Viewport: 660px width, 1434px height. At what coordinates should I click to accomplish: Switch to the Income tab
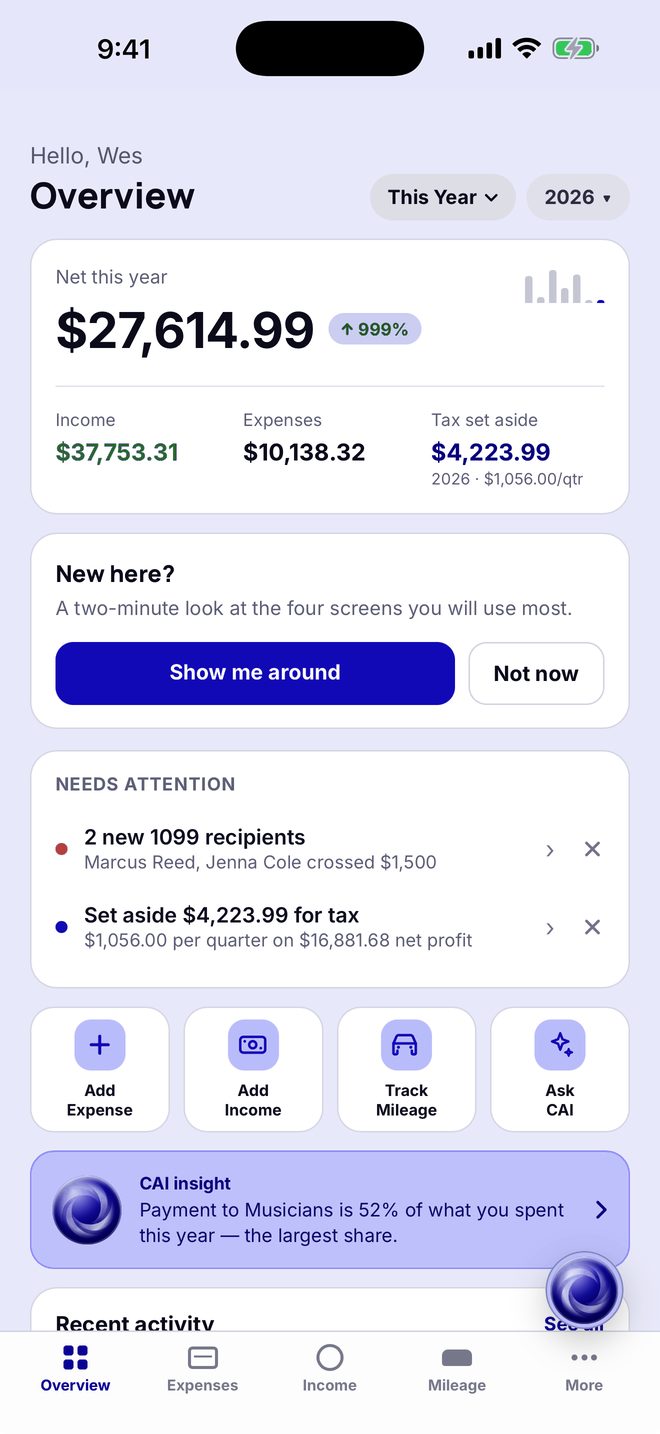(x=330, y=1369)
